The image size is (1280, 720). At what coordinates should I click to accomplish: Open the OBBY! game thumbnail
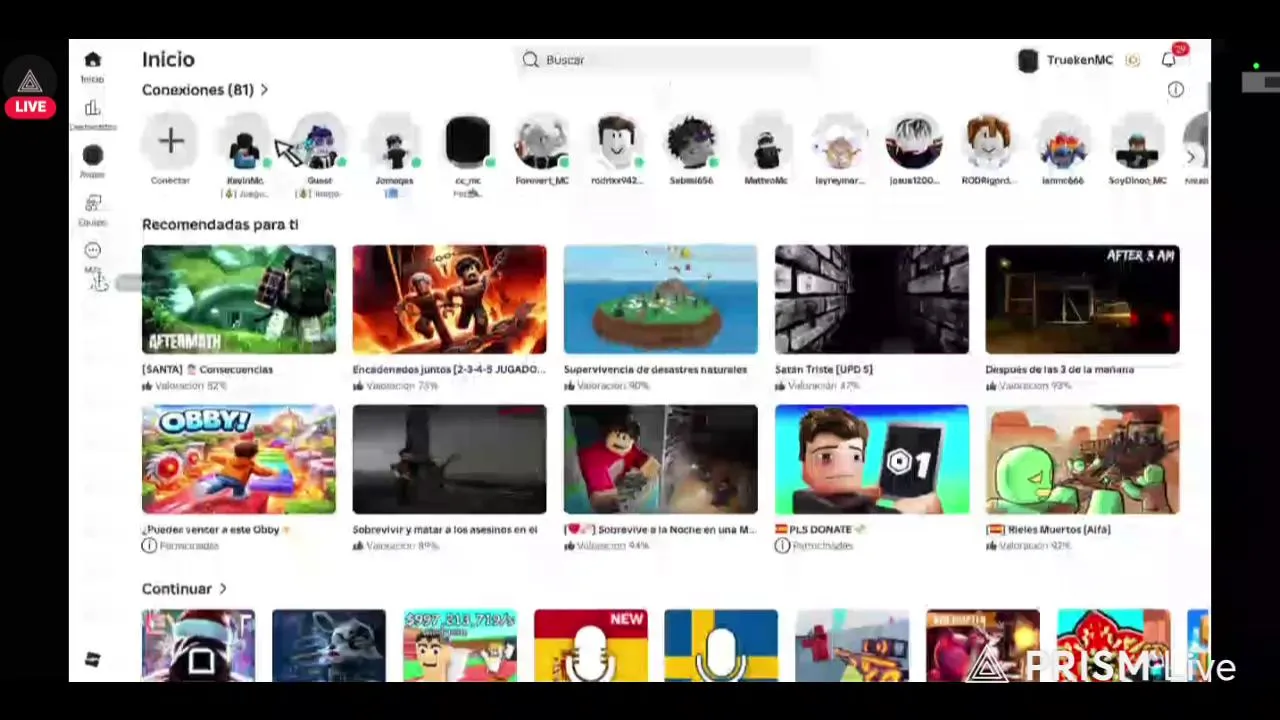(x=239, y=459)
